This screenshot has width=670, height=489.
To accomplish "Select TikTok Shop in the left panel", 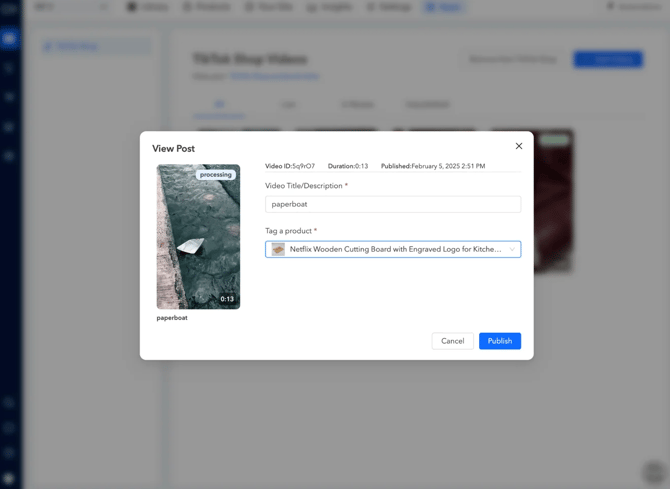I will coord(97,46).
